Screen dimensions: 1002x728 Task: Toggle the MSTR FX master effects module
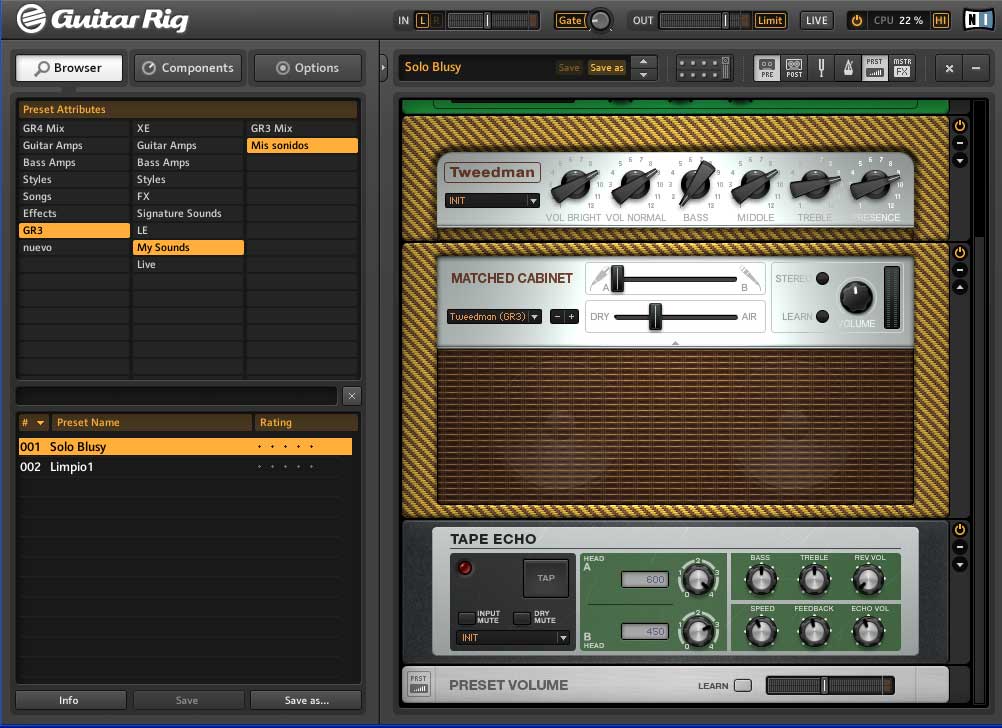[902, 68]
